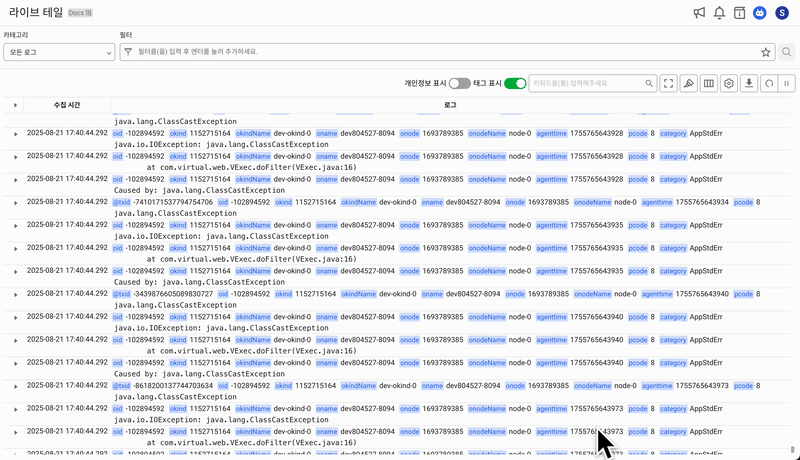Save filter with the star icon
The height and width of the screenshot is (460, 800).
765,52
